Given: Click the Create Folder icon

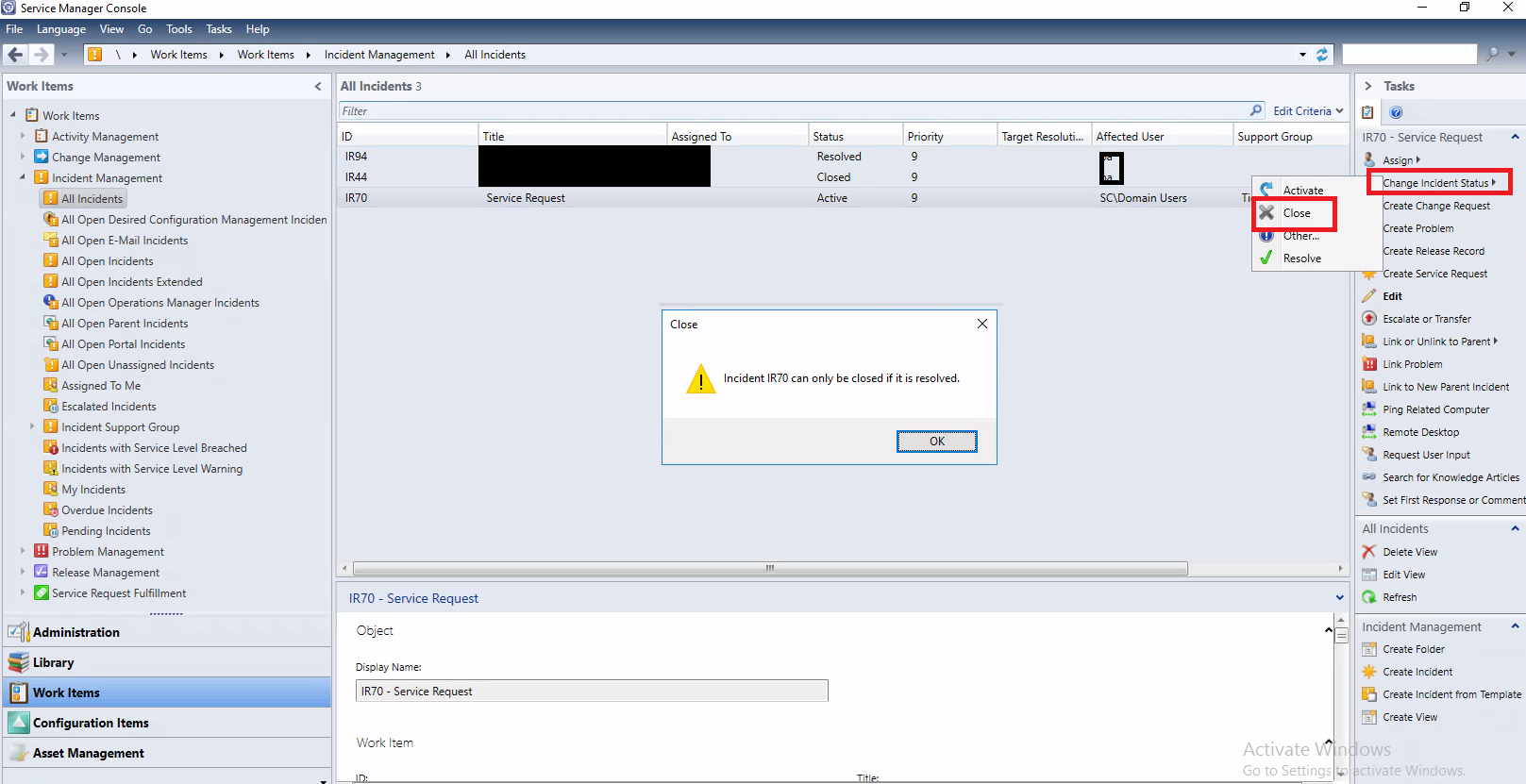Looking at the screenshot, I should [1369, 649].
